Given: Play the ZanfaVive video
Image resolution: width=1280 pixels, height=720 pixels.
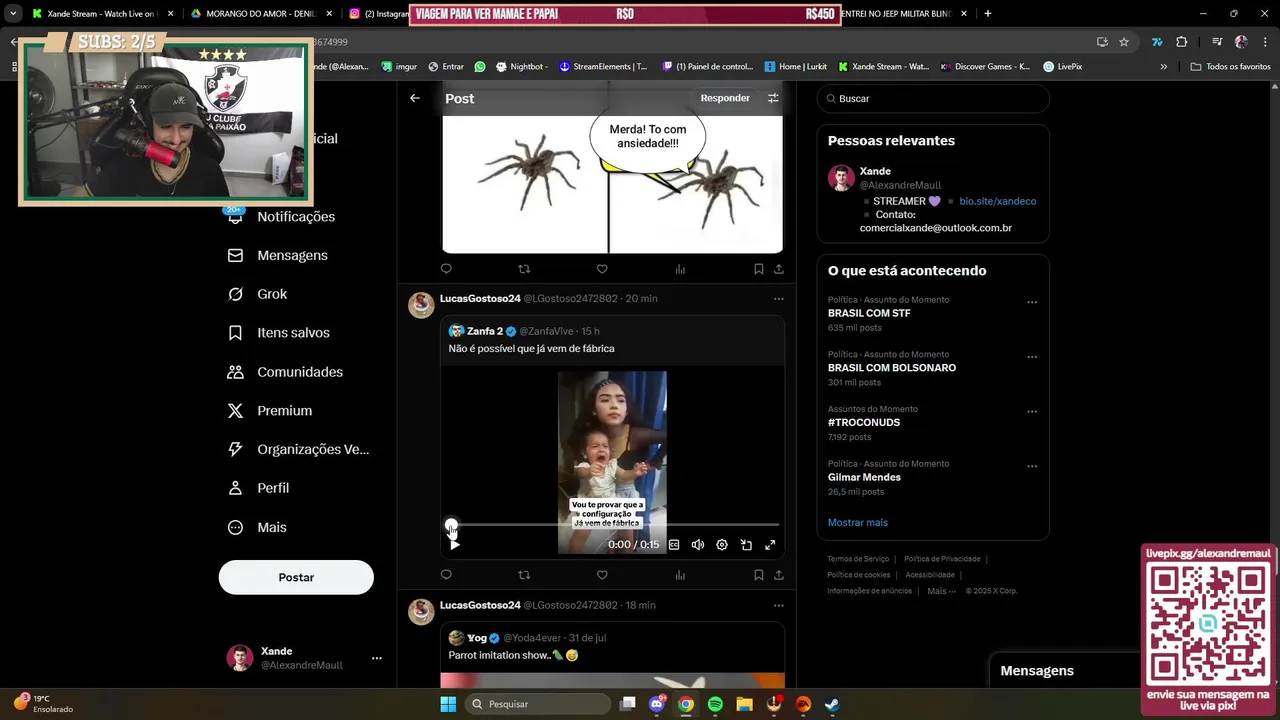Looking at the screenshot, I should click(x=455, y=545).
